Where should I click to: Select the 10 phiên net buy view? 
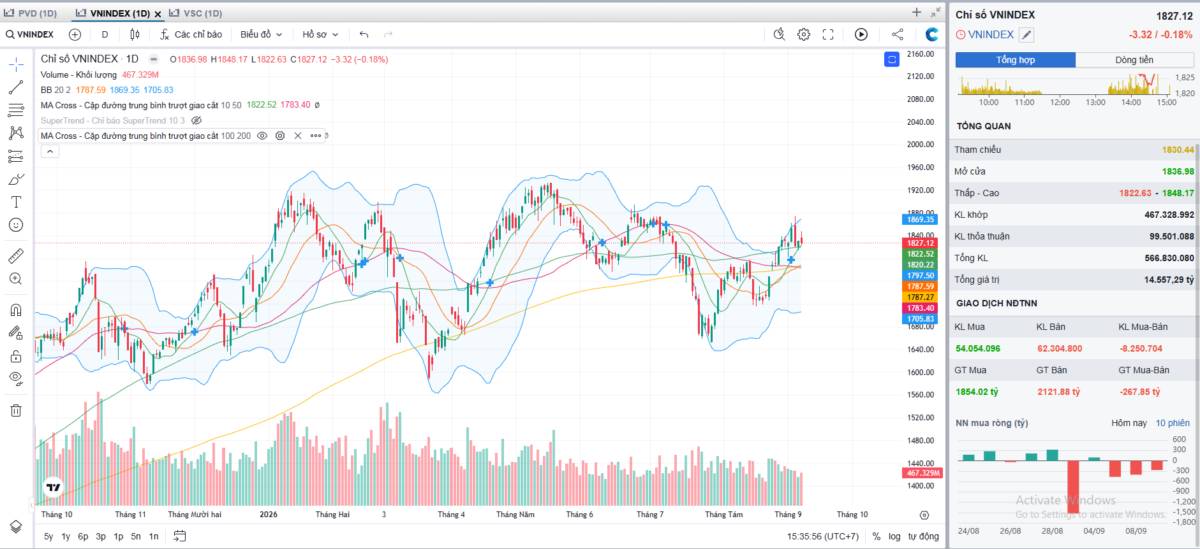coord(1172,423)
